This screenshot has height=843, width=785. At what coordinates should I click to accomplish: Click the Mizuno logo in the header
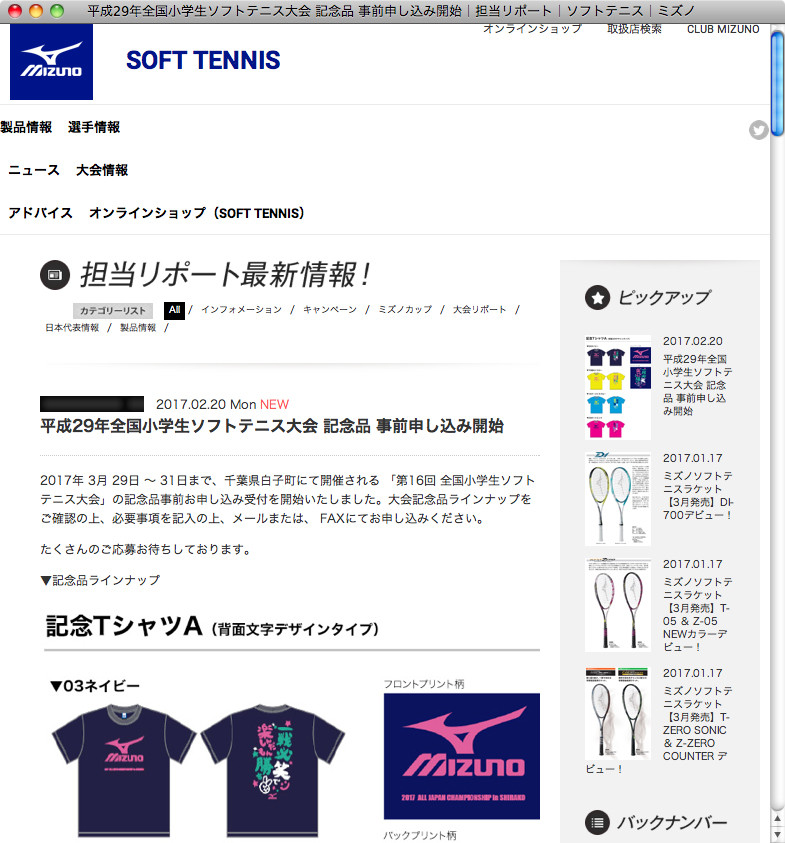tap(51, 62)
